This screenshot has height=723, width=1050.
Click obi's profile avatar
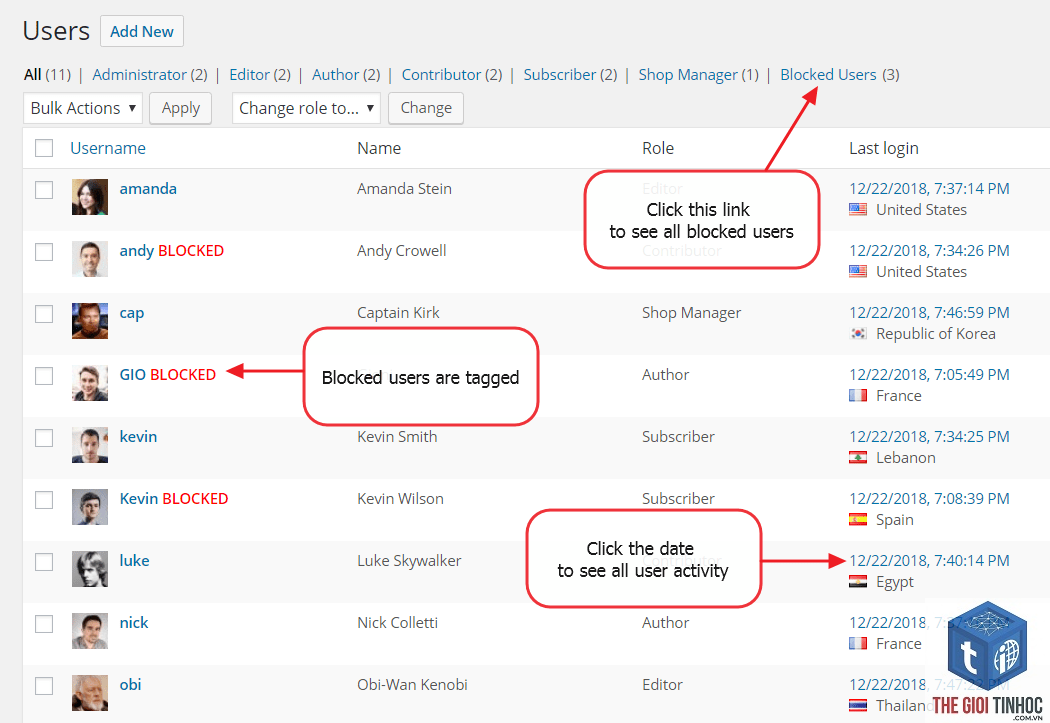(90, 693)
